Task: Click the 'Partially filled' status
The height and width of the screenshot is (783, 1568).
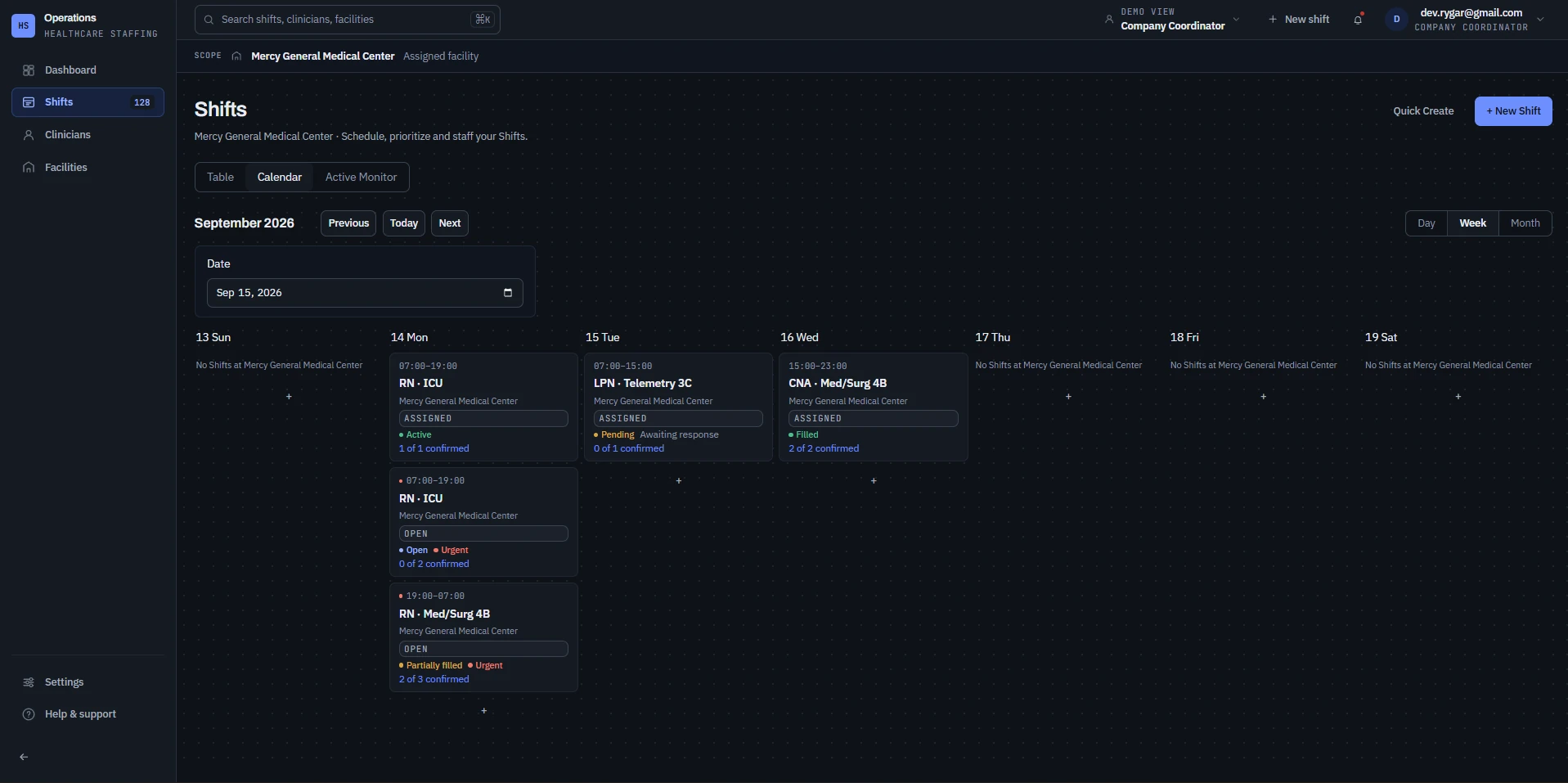Action: (x=431, y=666)
